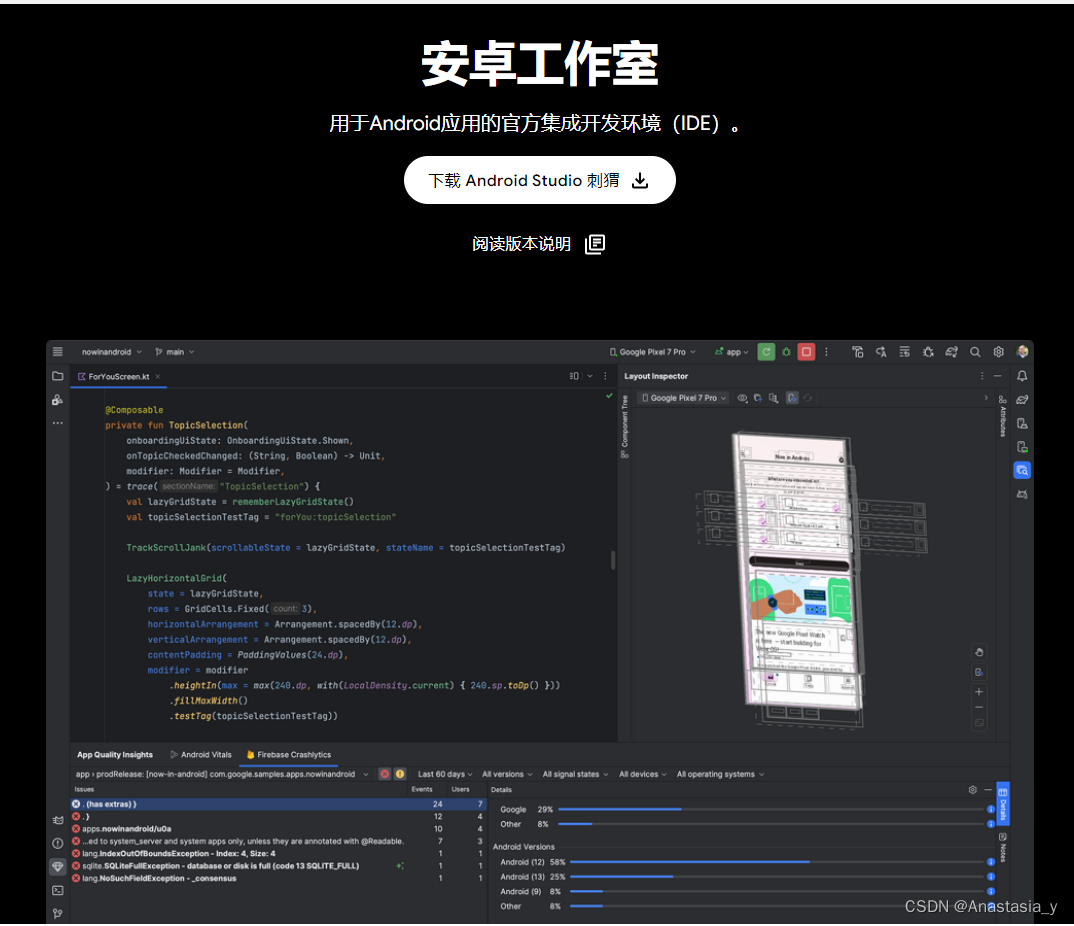1074x926 pixels.
Task: Open the Project folder tool window
Action: [x=58, y=376]
